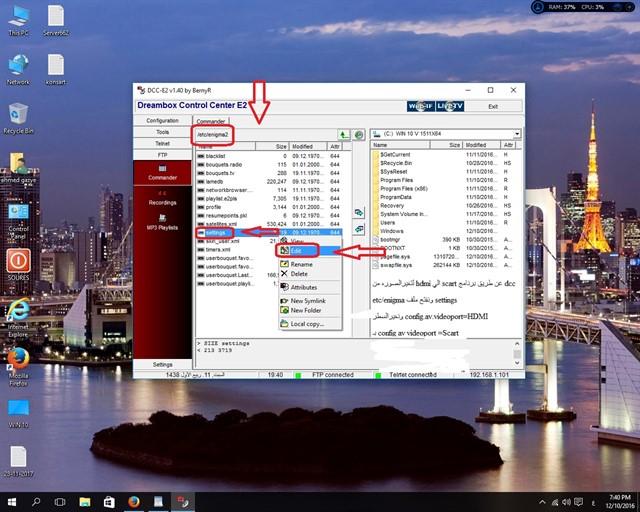Viewport: 640px width, 512px height.
Task: Click the lower transfer arrow between file panes
Action: pos(359,229)
